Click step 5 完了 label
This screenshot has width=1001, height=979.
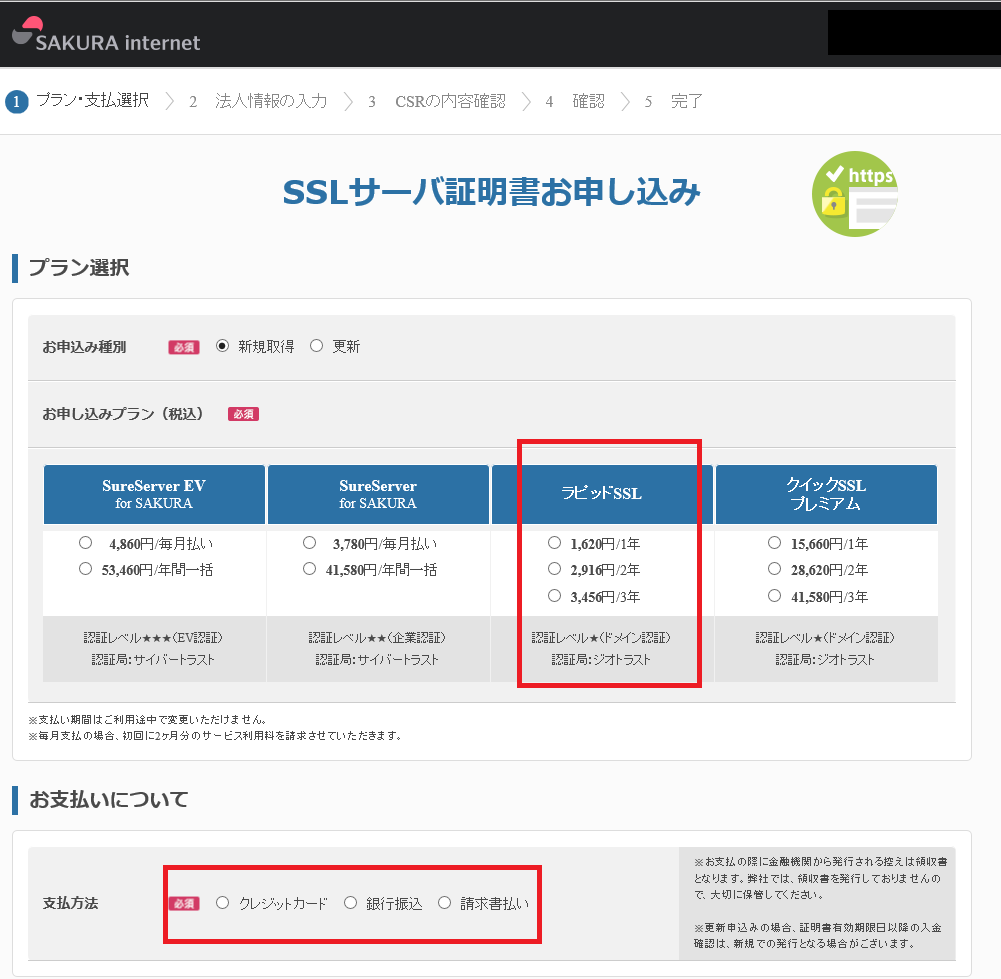(686, 101)
